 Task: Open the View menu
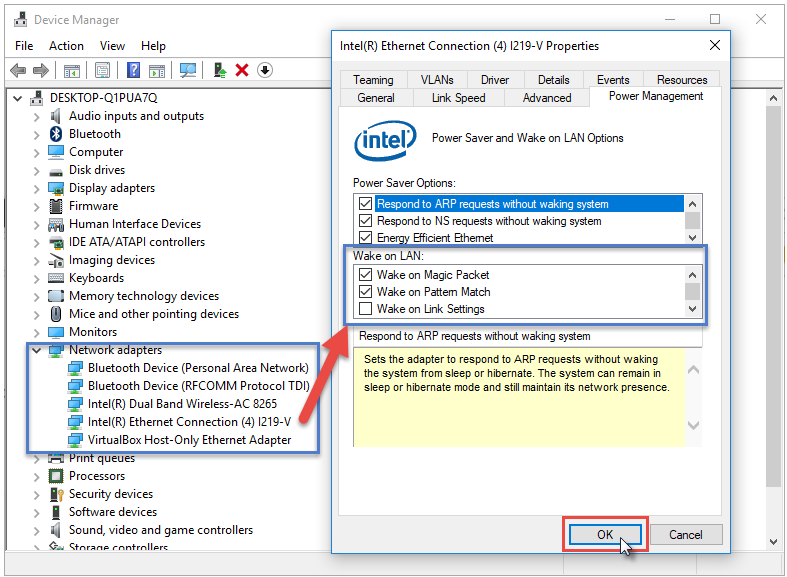coord(112,46)
